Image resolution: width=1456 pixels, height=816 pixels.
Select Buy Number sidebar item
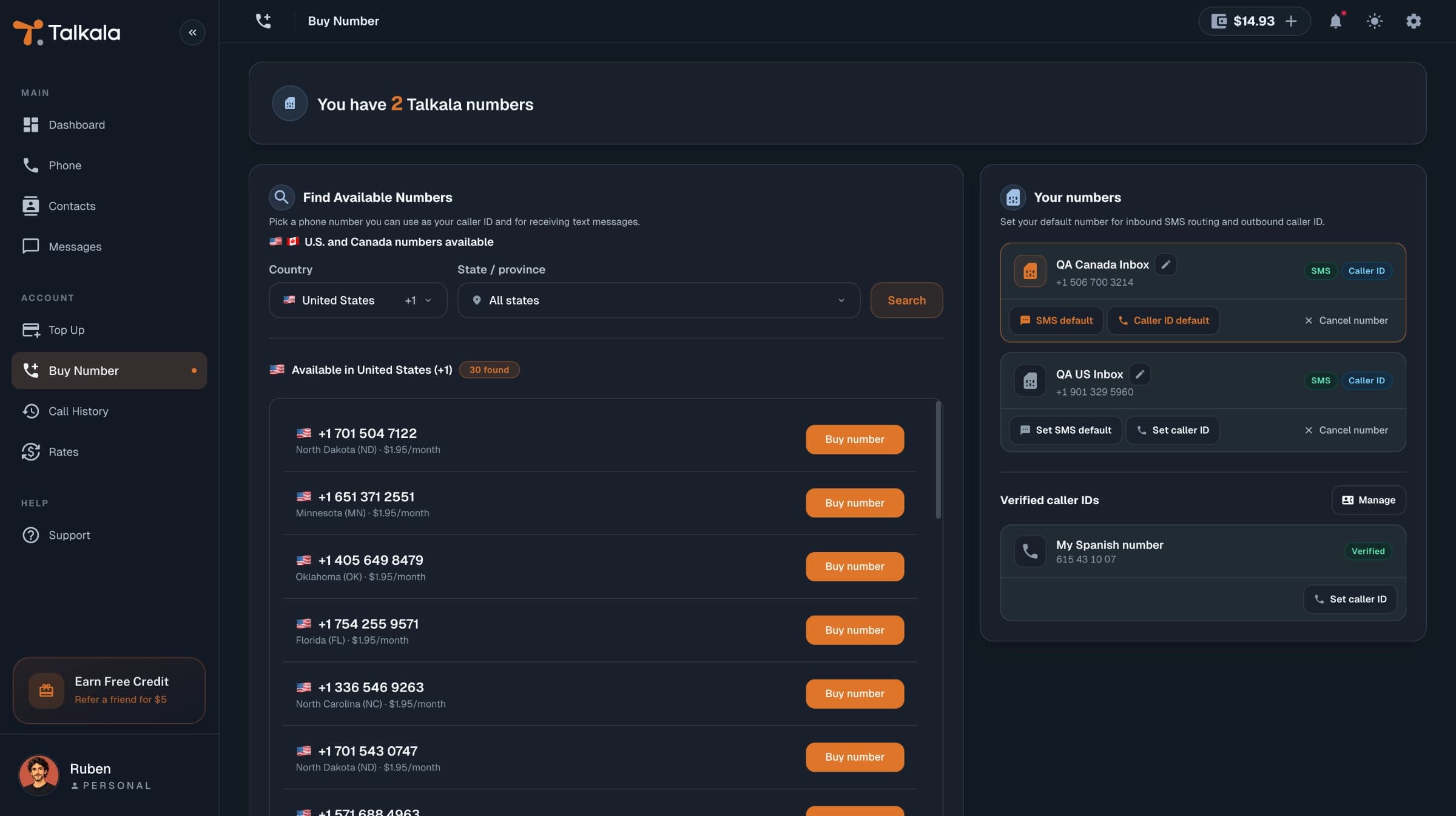click(109, 370)
